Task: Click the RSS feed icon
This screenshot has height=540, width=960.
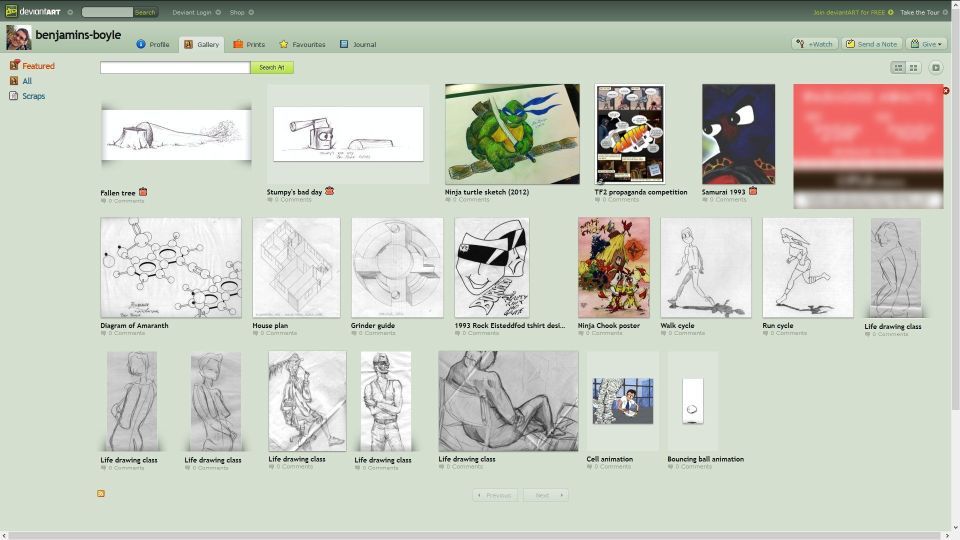Action: pos(101,493)
